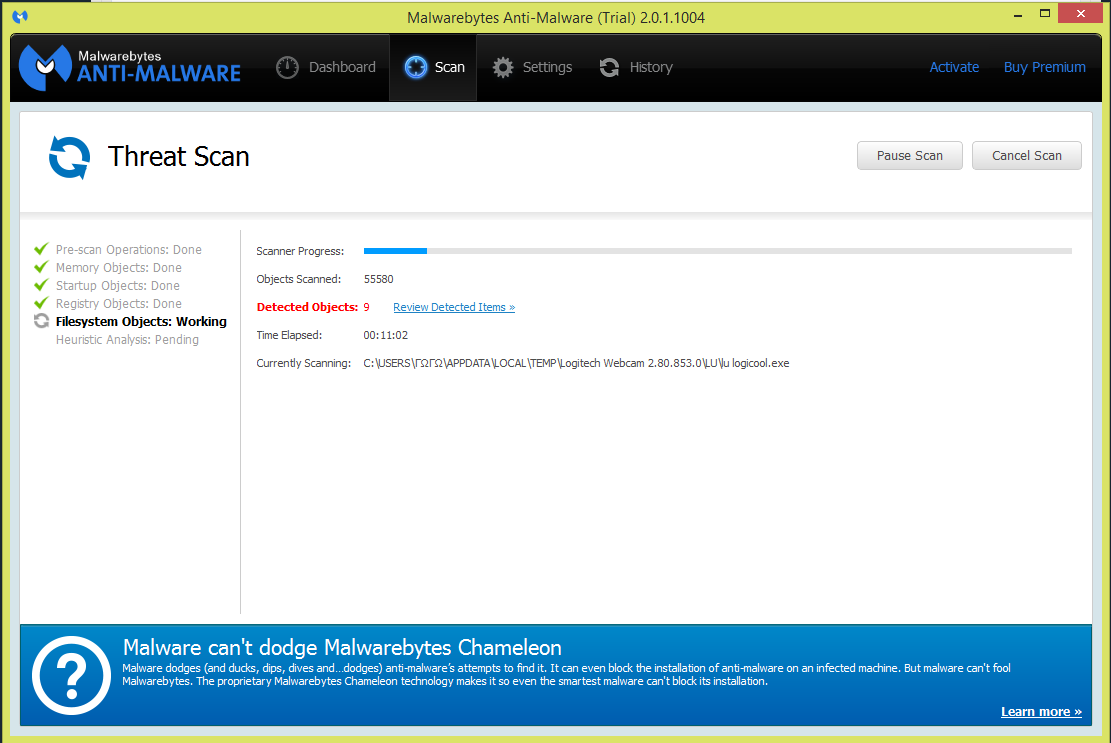This screenshot has height=743, width=1111.
Task: Click the Pre-scan Operations green checkmark
Action: pos(41,249)
